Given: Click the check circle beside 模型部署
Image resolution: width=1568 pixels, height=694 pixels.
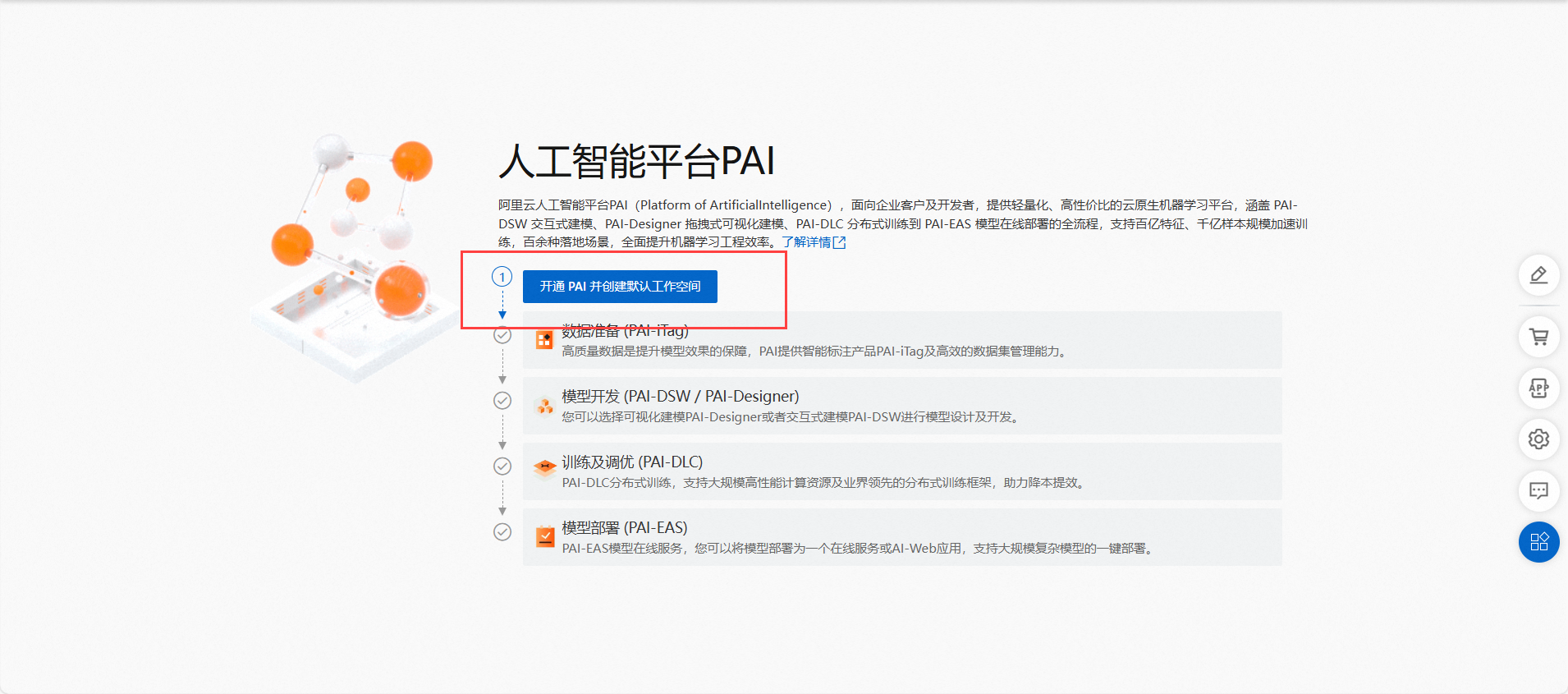Looking at the screenshot, I should (502, 531).
